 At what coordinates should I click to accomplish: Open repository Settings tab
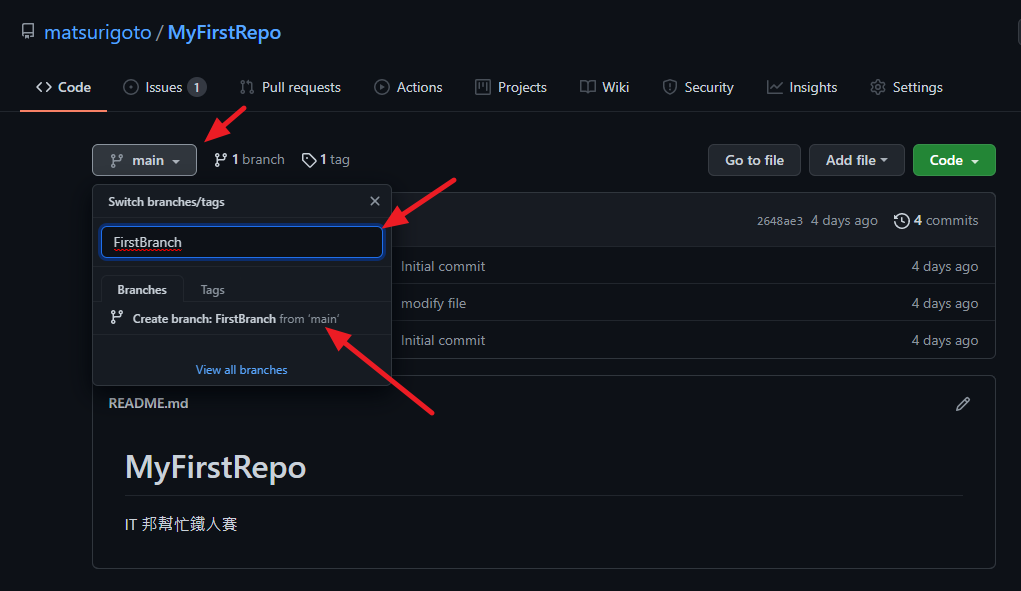[906, 87]
